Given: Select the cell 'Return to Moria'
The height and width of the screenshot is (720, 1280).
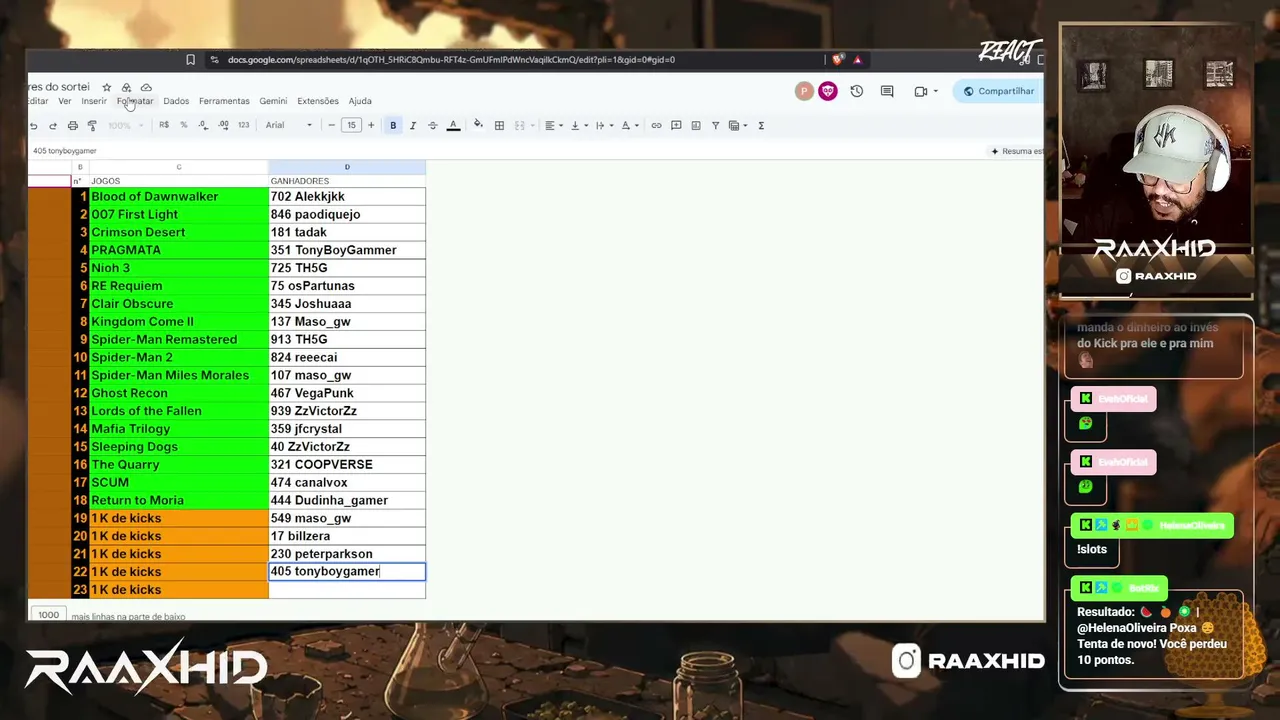Looking at the screenshot, I should click(x=179, y=501).
